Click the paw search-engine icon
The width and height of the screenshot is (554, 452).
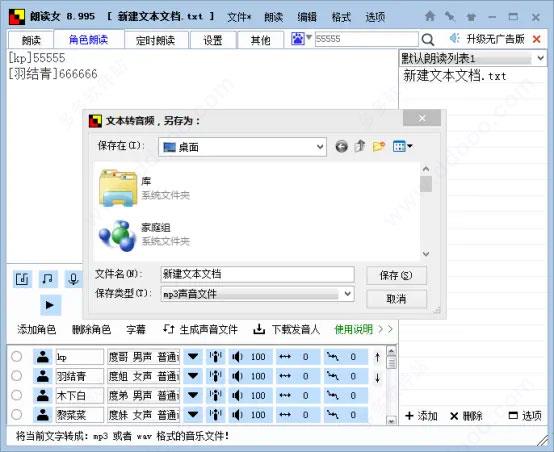pyautogui.click(x=297, y=39)
